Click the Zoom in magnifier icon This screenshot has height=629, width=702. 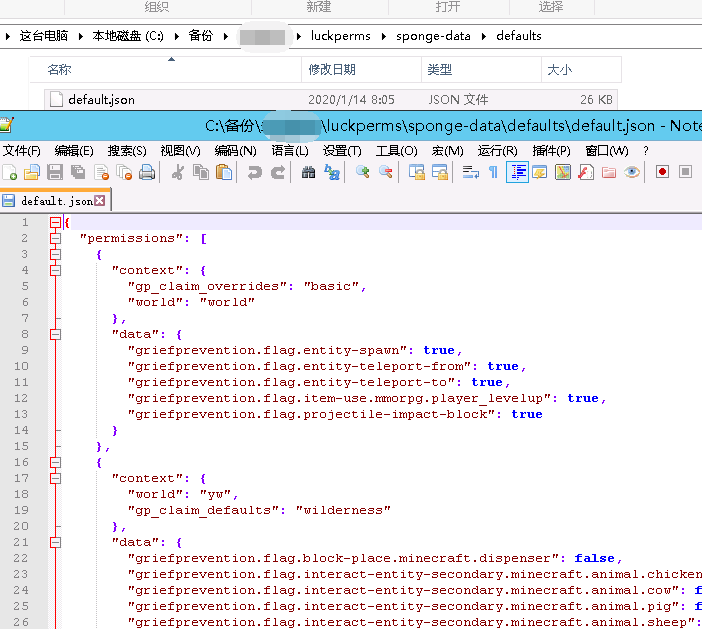click(x=362, y=172)
